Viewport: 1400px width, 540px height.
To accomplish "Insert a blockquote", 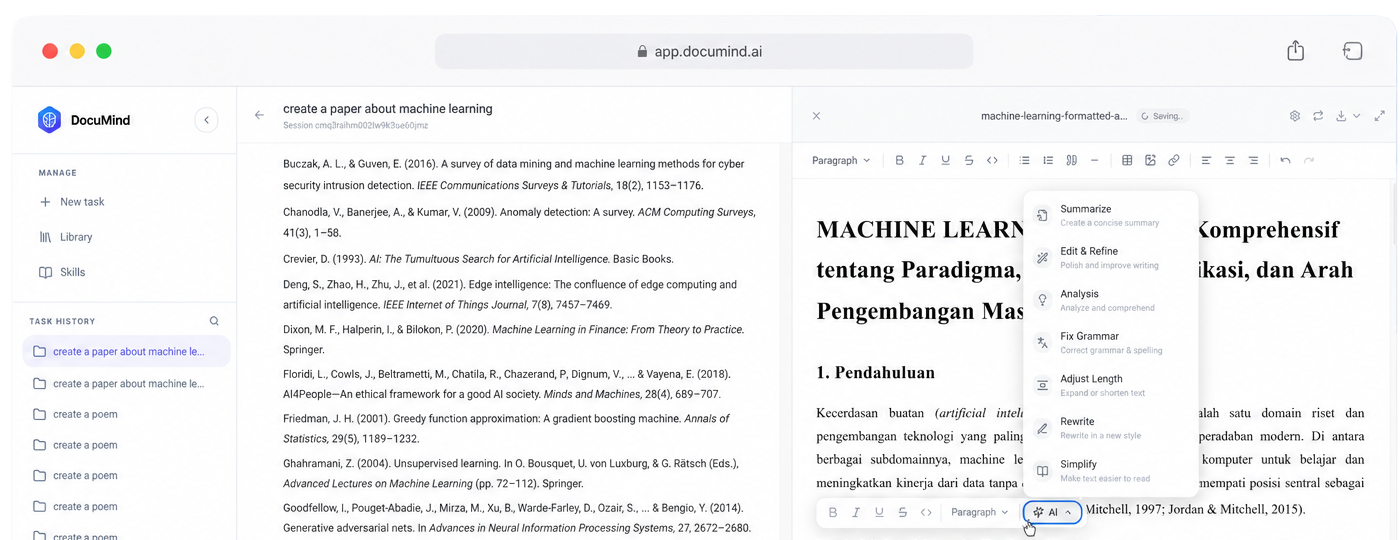I will (x=1071, y=160).
